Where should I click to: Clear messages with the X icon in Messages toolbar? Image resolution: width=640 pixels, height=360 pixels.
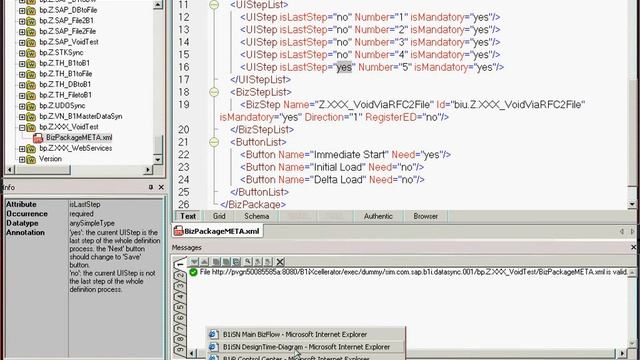tap(280, 262)
